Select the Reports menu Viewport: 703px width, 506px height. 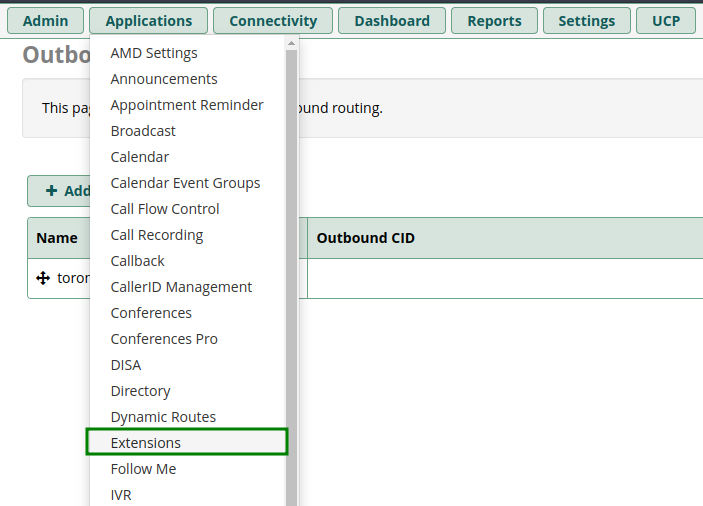pos(494,21)
